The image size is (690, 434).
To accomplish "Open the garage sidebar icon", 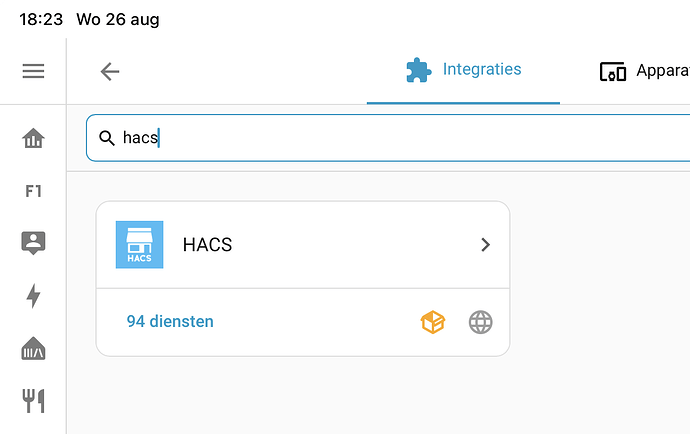I will pyautogui.click(x=33, y=349).
